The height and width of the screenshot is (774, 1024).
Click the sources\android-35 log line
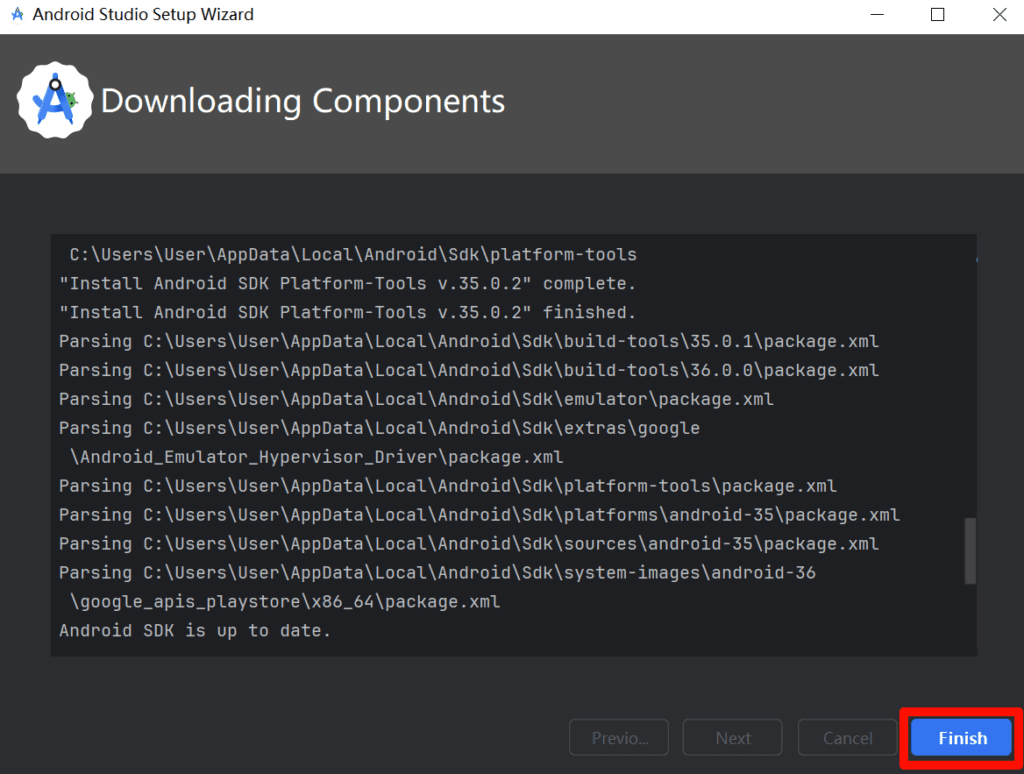tap(468, 544)
